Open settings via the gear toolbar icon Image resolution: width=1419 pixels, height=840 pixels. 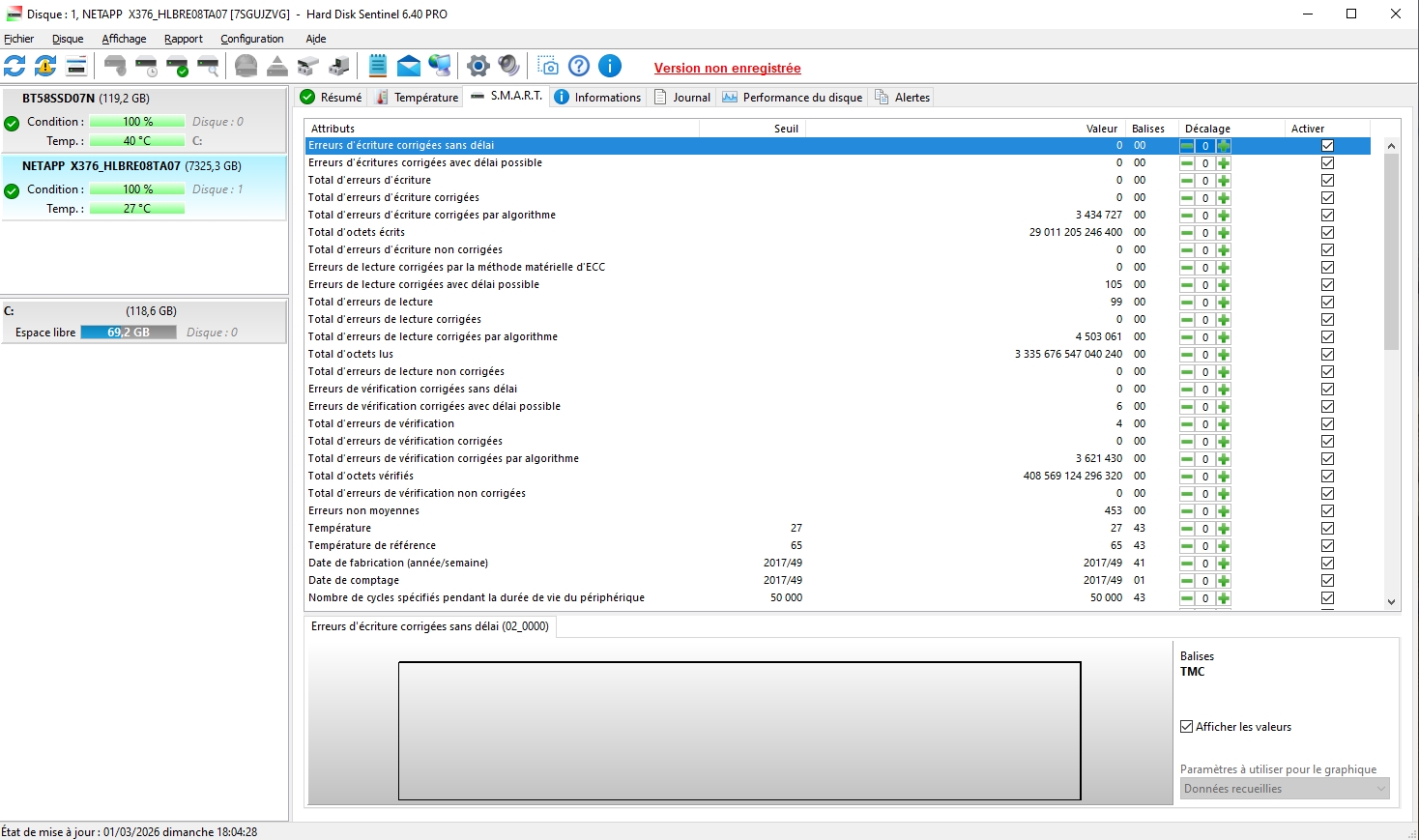tap(478, 66)
